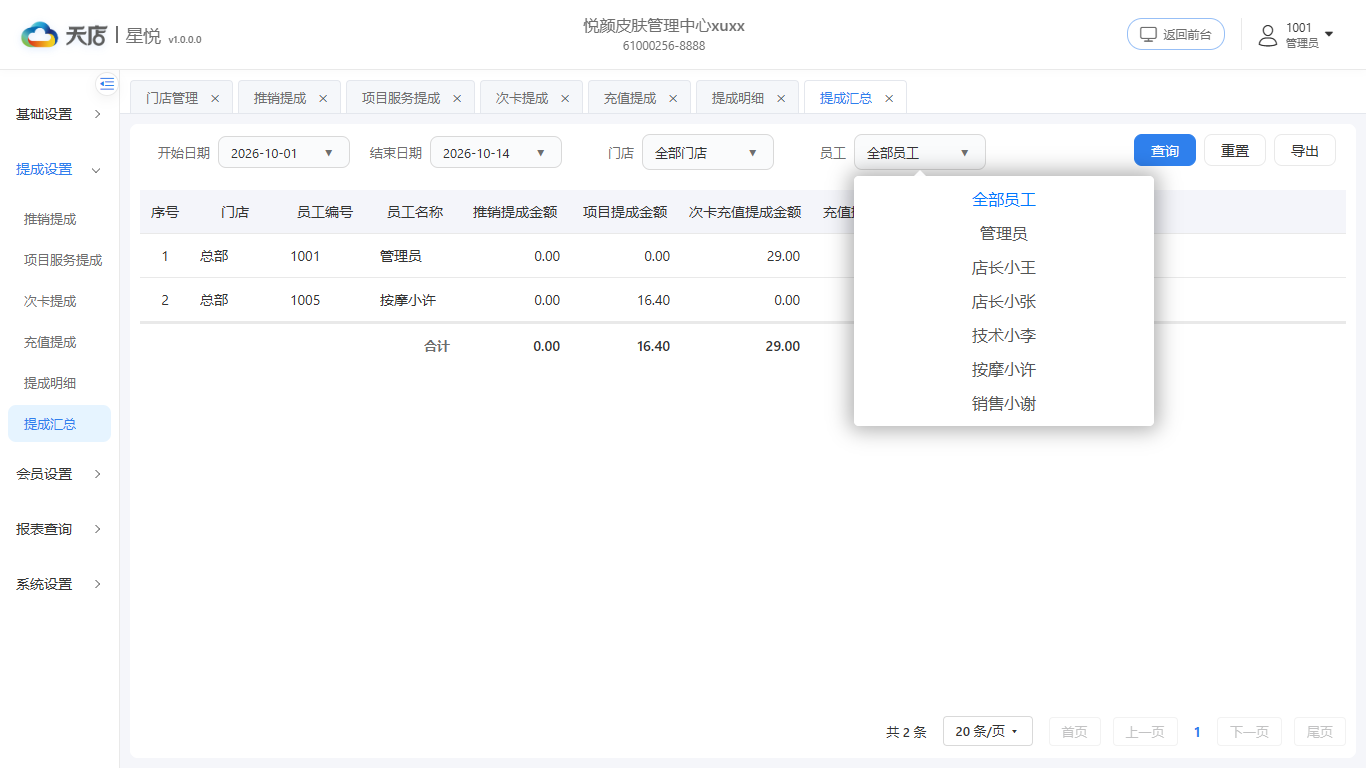The width and height of the screenshot is (1366, 768).
Task: Open 次卡提成 in the sidebar
Action: tap(50, 301)
